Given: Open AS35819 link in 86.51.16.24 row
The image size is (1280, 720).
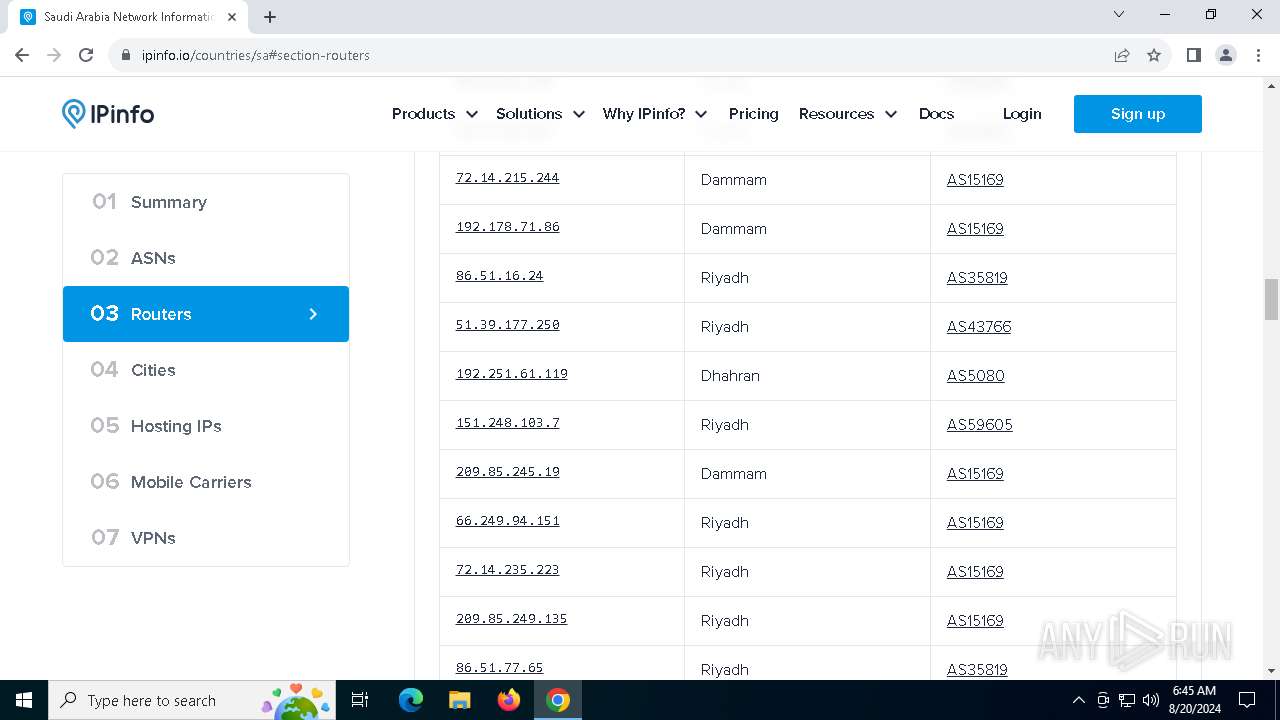Looking at the screenshot, I should [977, 278].
